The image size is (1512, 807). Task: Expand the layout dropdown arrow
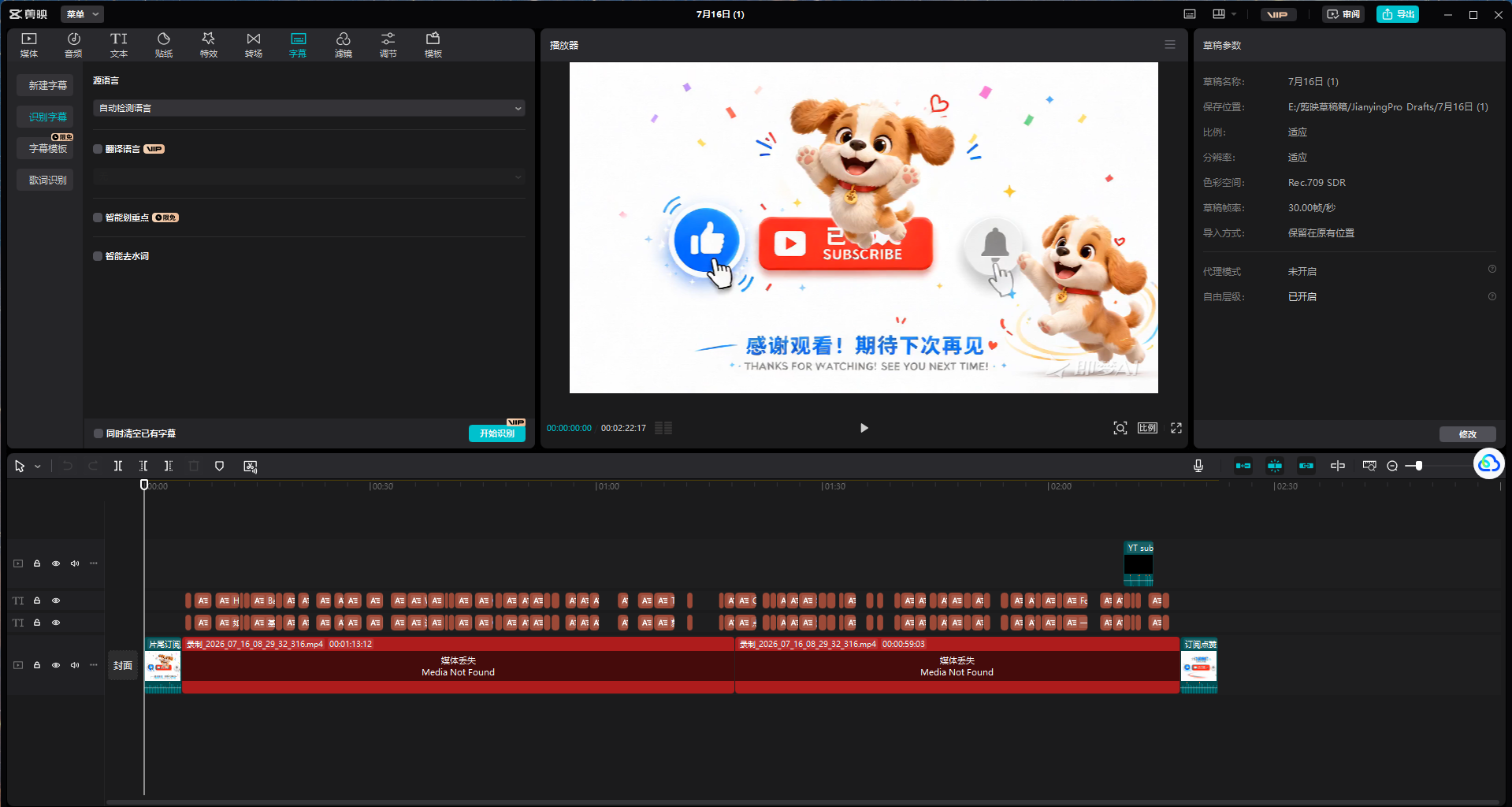(1234, 14)
